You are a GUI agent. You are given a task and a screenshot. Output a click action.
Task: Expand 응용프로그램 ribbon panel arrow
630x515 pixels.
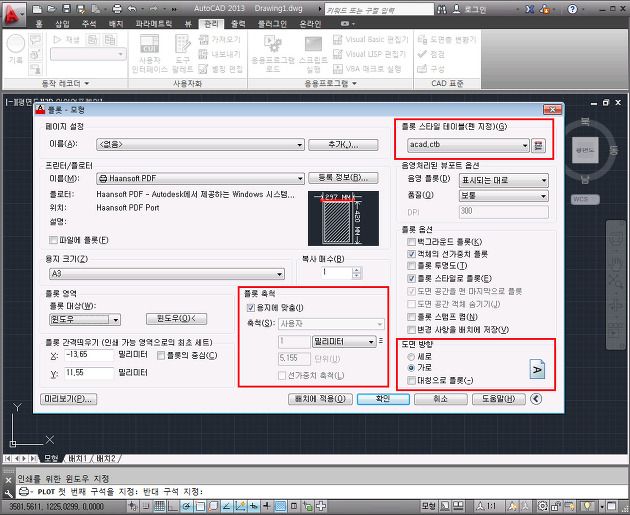(354, 84)
